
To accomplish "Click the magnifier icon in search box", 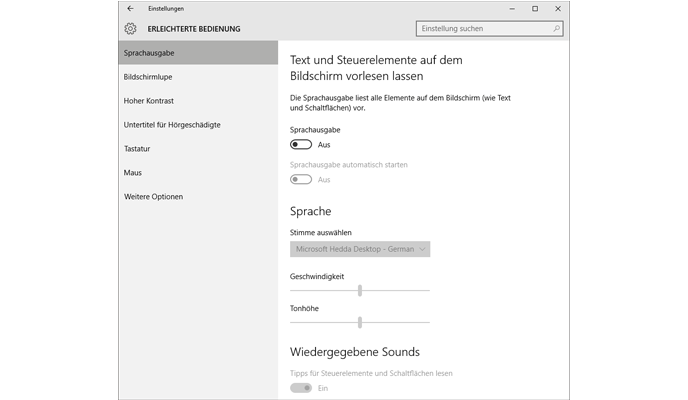I will pos(559,29).
